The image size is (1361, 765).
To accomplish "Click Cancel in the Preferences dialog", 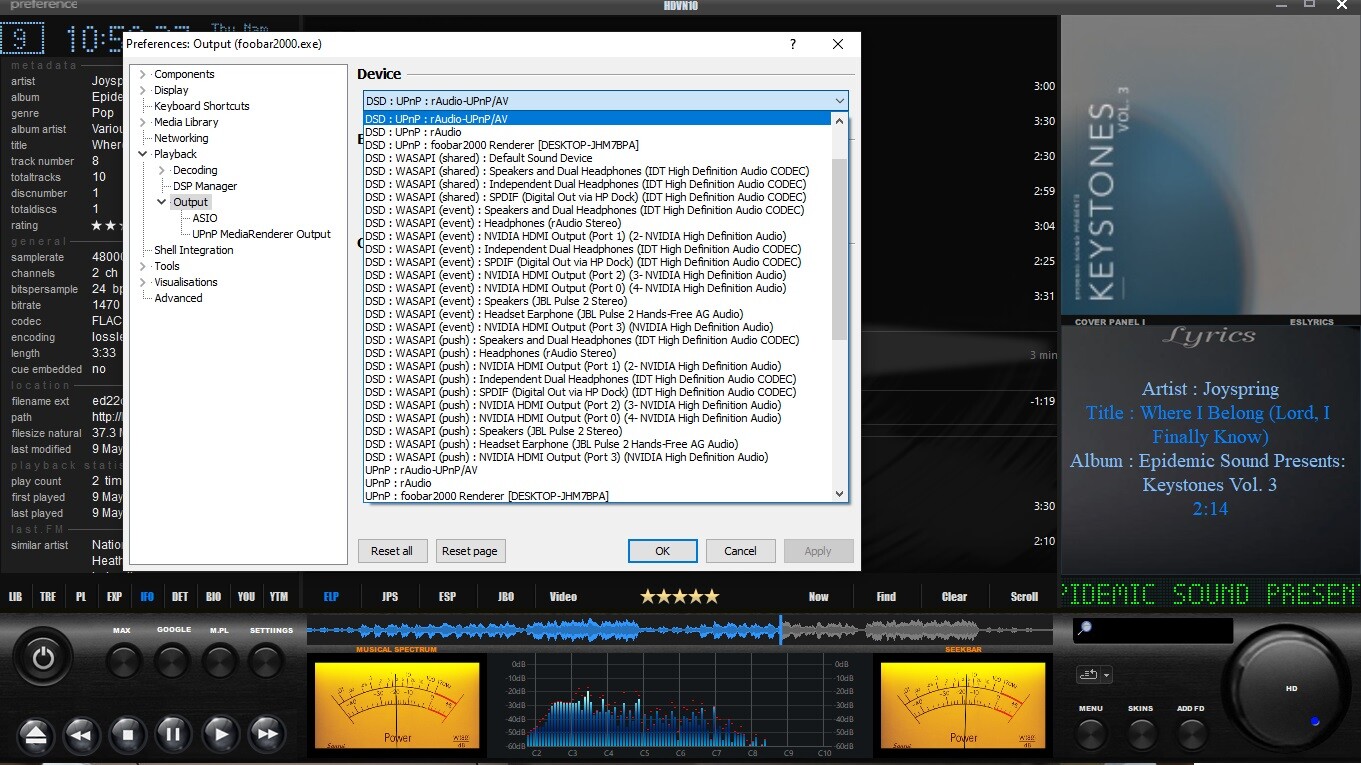I will [740, 551].
